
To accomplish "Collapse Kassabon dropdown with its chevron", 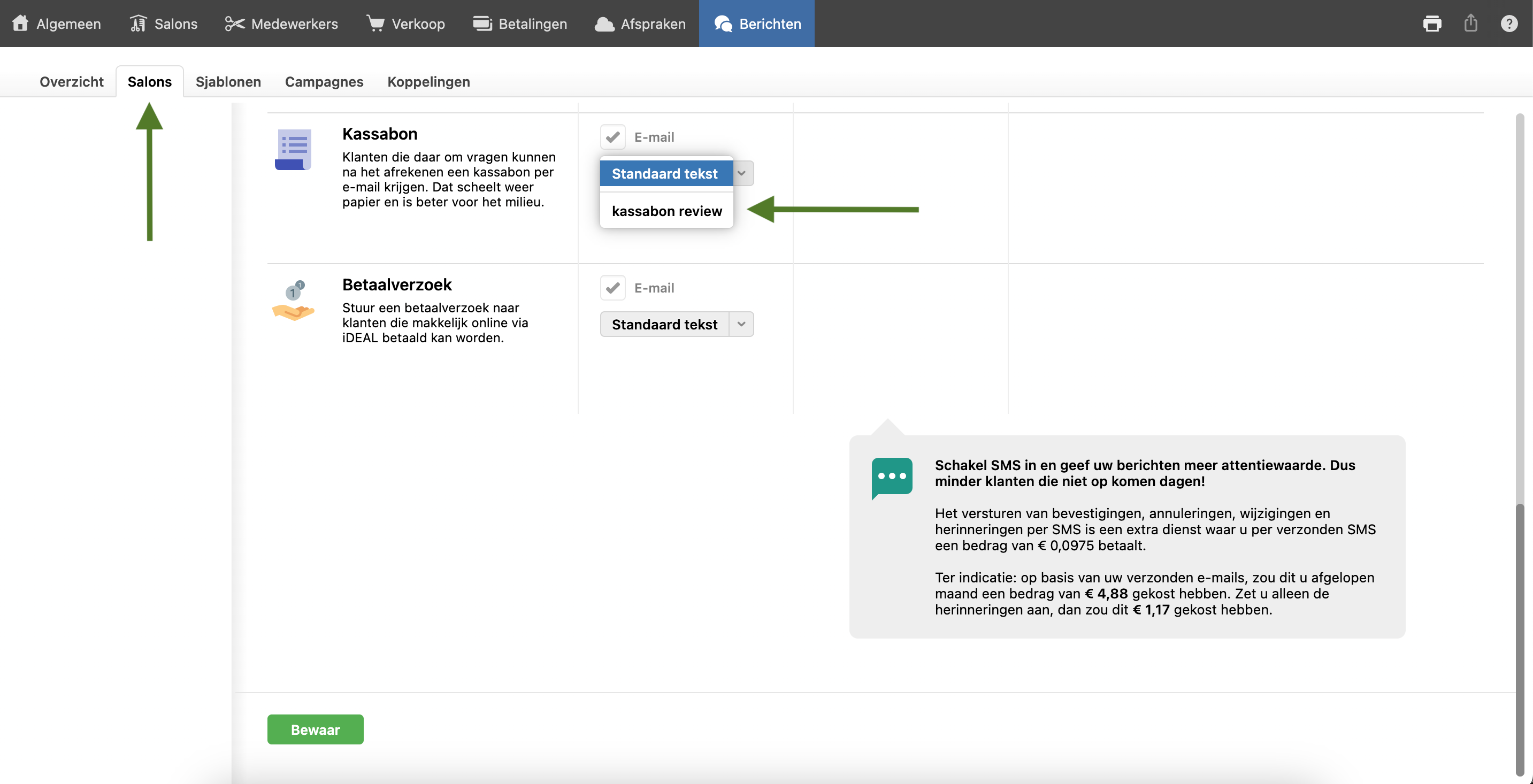I will tap(742, 174).
